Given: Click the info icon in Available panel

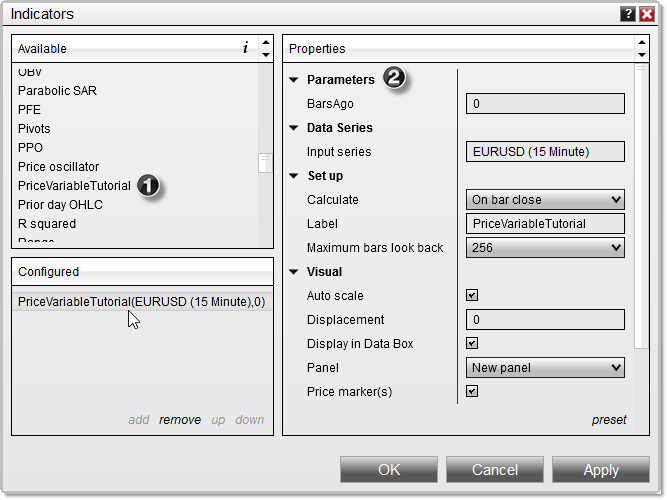Looking at the screenshot, I should pyautogui.click(x=245, y=48).
